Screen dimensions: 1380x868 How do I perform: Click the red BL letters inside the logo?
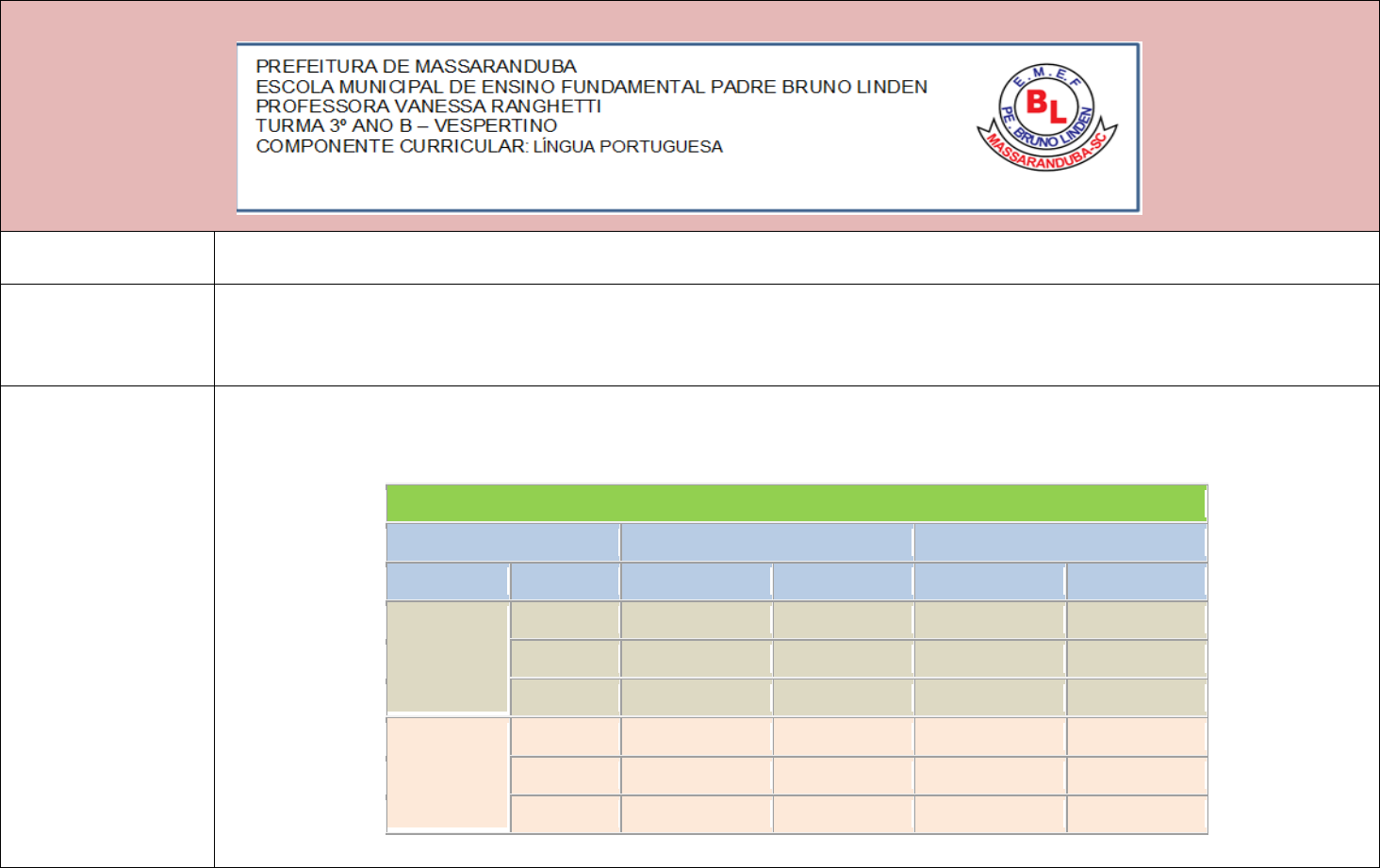[x=1045, y=106]
